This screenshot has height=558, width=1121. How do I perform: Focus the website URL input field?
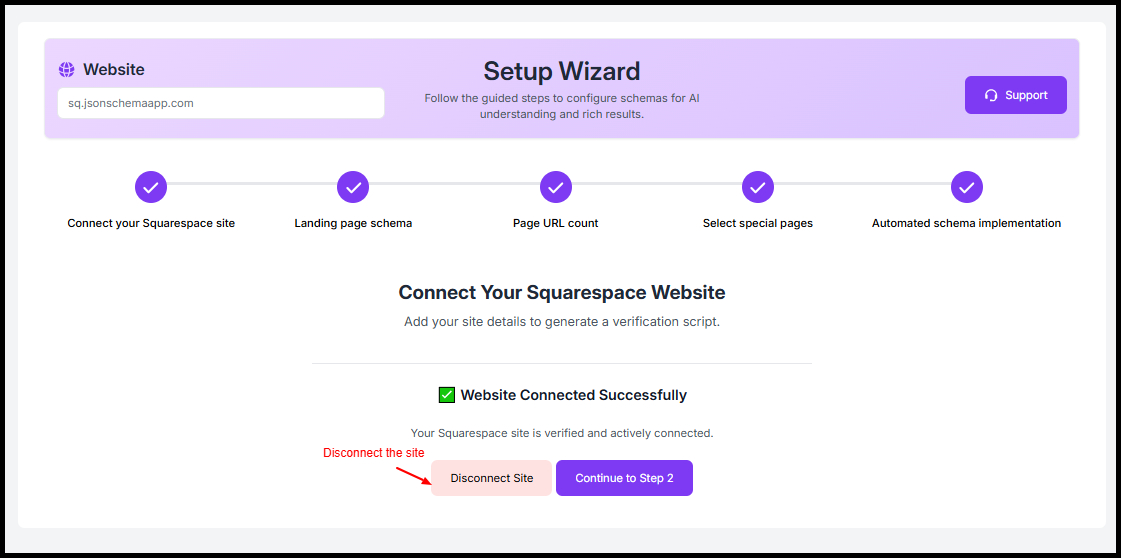pos(220,103)
